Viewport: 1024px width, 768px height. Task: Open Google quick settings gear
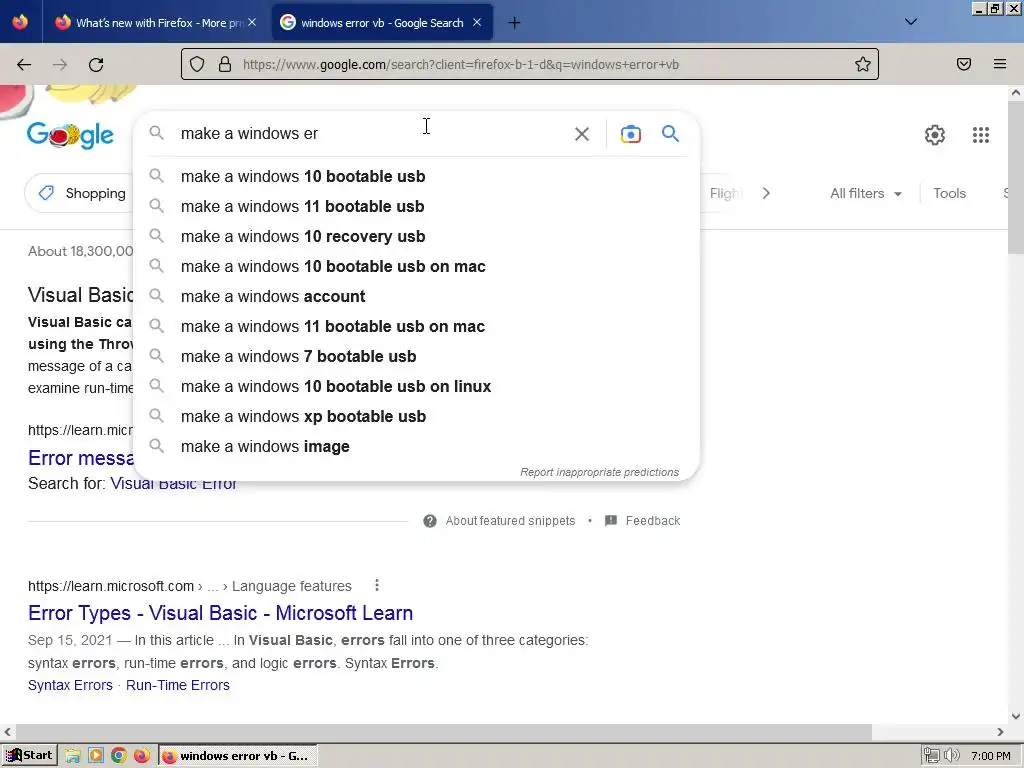(x=935, y=135)
